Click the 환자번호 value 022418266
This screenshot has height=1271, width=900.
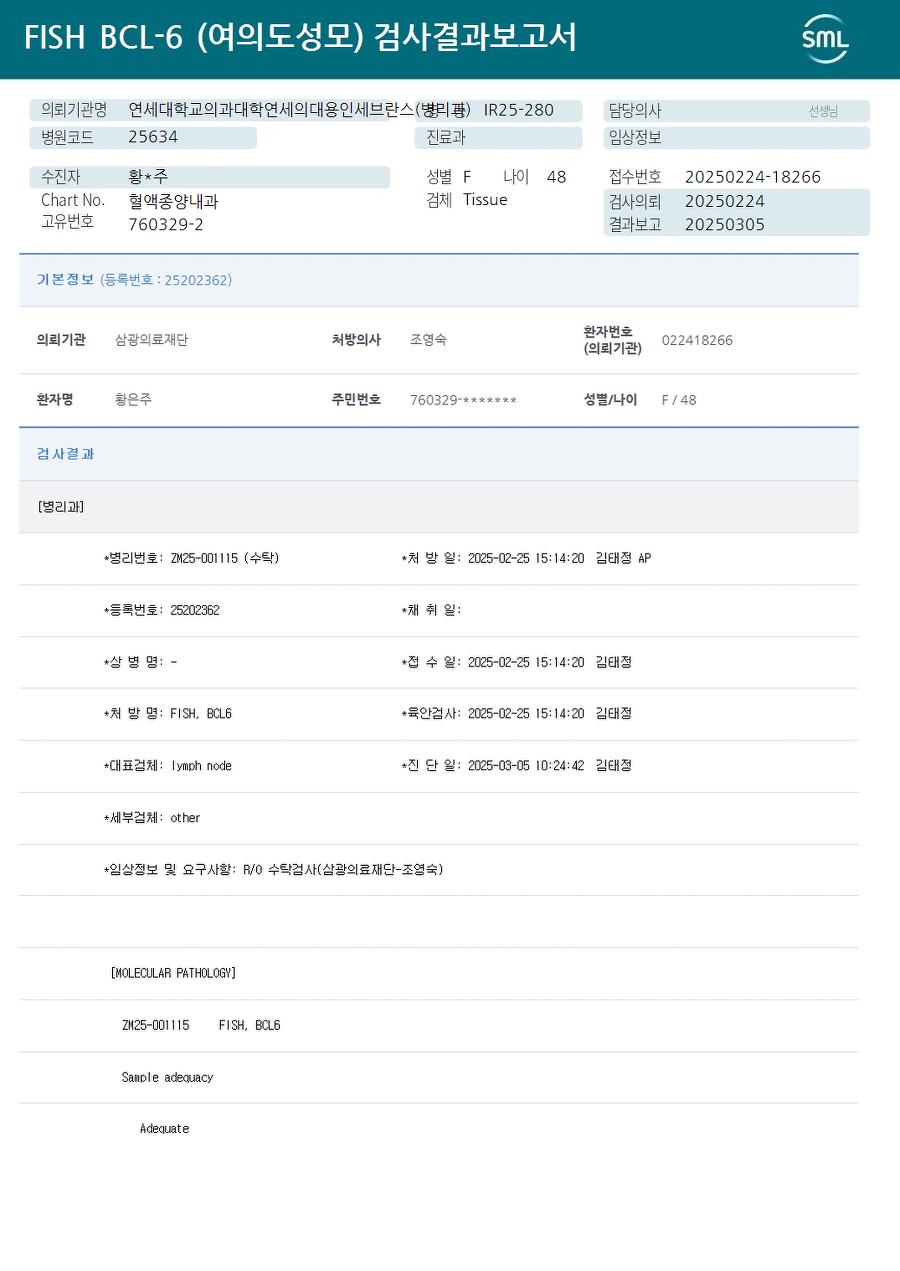pyautogui.click(x=697, y=340)
